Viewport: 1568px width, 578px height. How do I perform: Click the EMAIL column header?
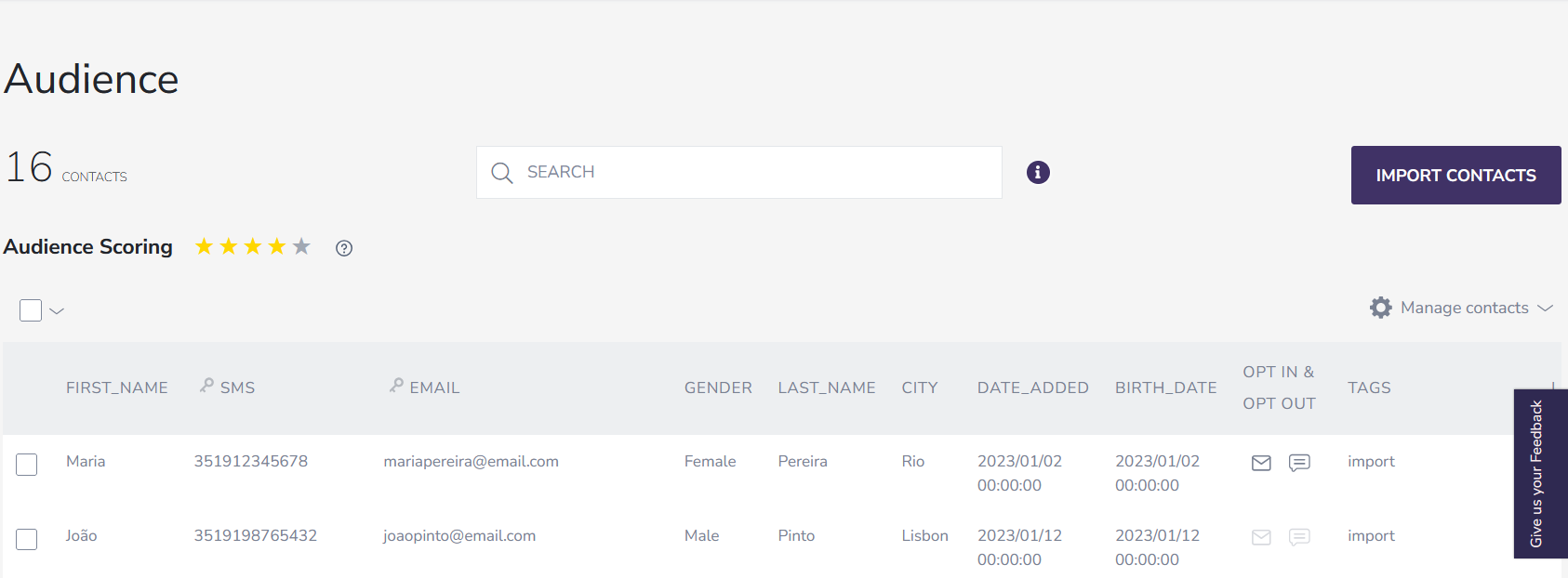[x=434, y=388]
